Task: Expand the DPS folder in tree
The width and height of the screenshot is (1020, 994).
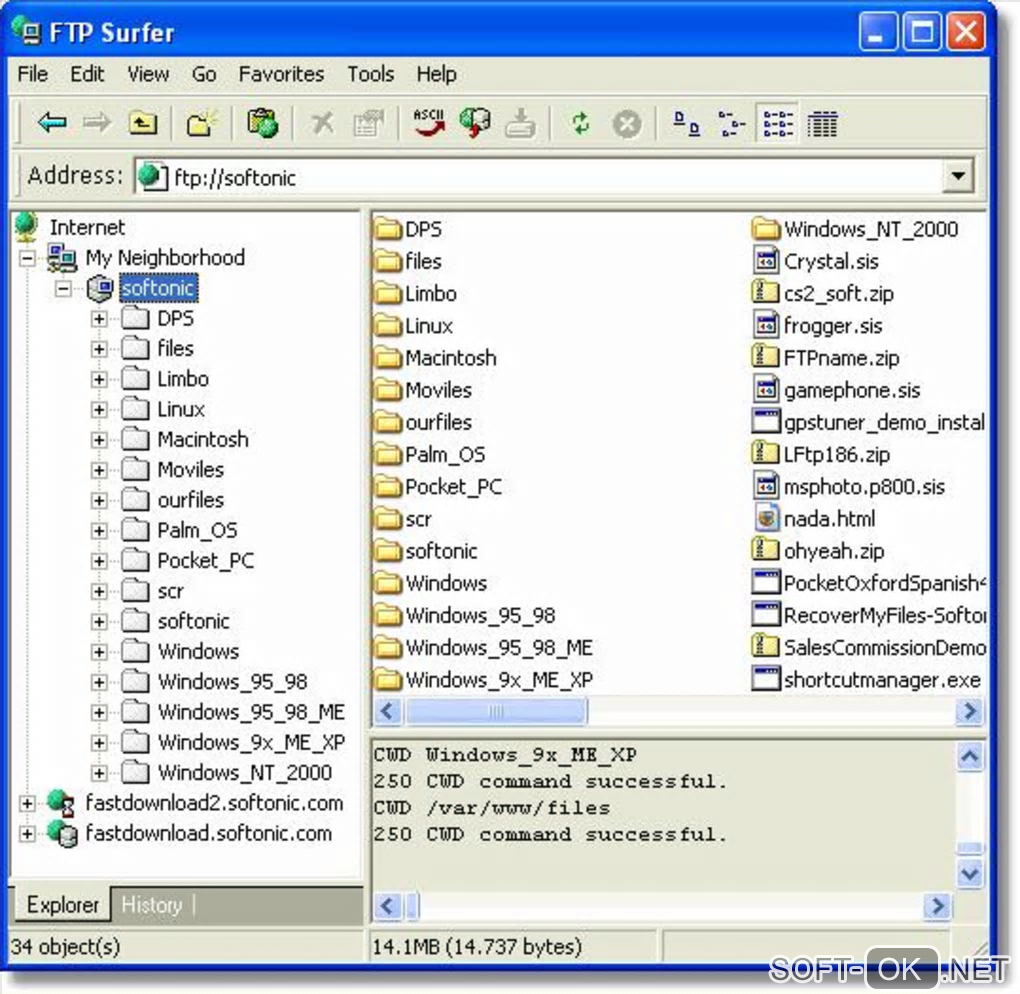Action: 99,319
